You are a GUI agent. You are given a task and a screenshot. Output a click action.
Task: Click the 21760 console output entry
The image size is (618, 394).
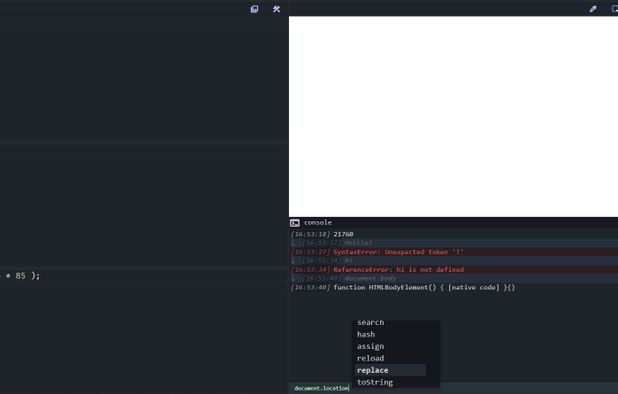click(453, 234)
